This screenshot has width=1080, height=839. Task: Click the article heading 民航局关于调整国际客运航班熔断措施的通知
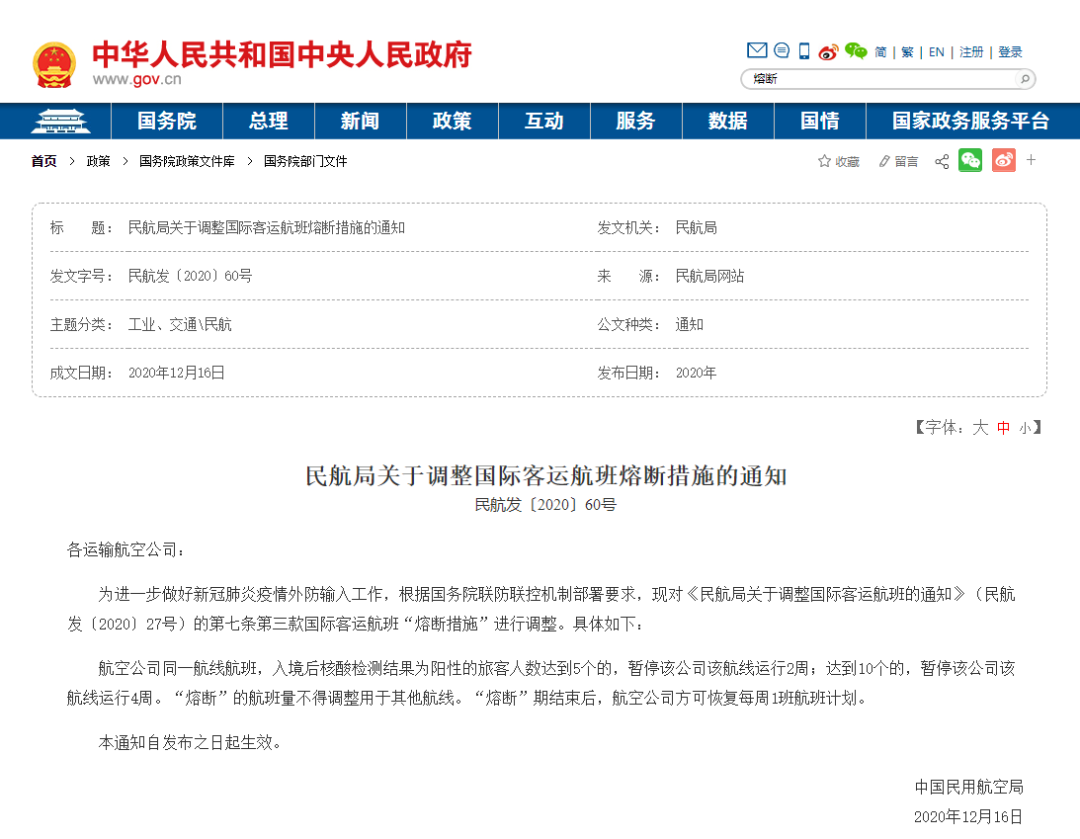pos(546,476)
